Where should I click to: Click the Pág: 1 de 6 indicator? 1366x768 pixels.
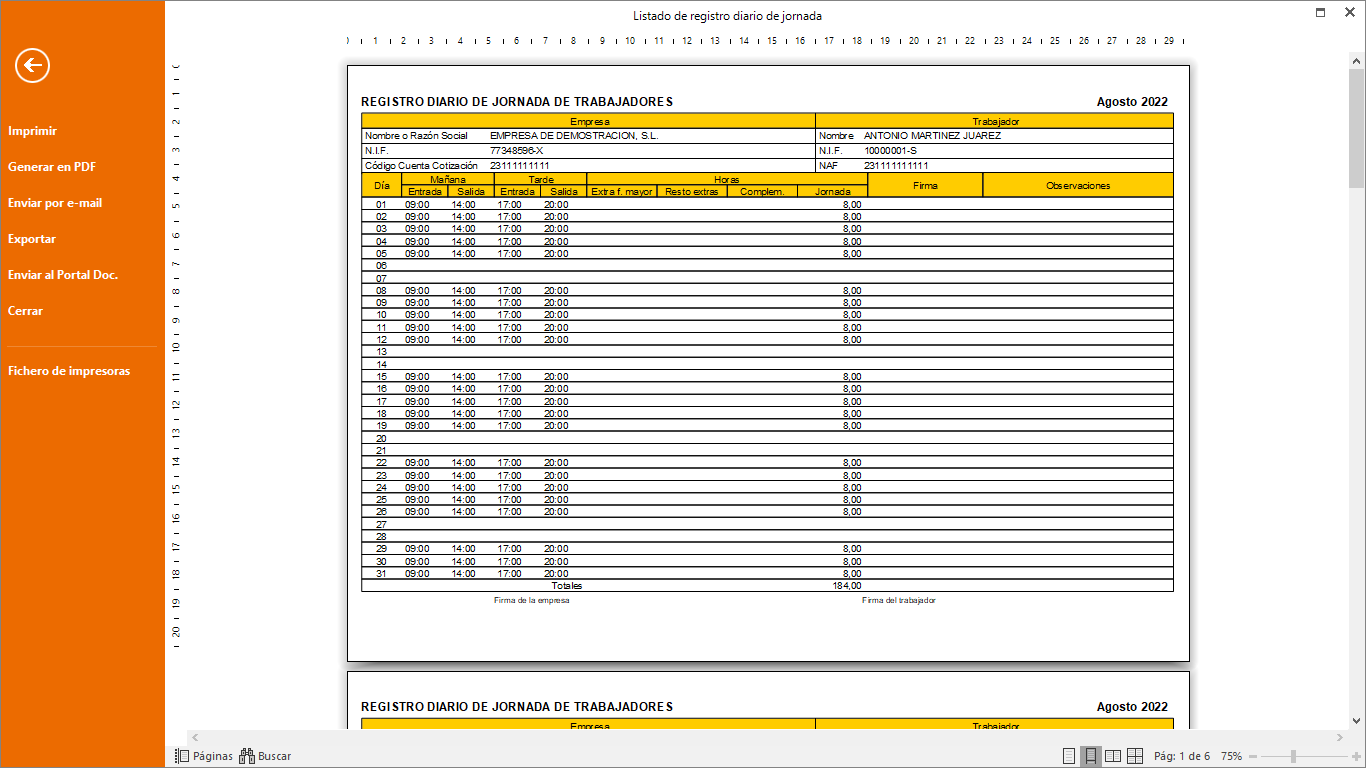point(1182,757)
